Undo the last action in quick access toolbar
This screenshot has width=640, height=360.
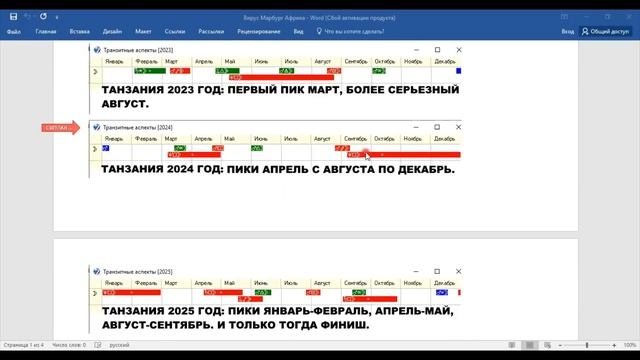(27, 17)
